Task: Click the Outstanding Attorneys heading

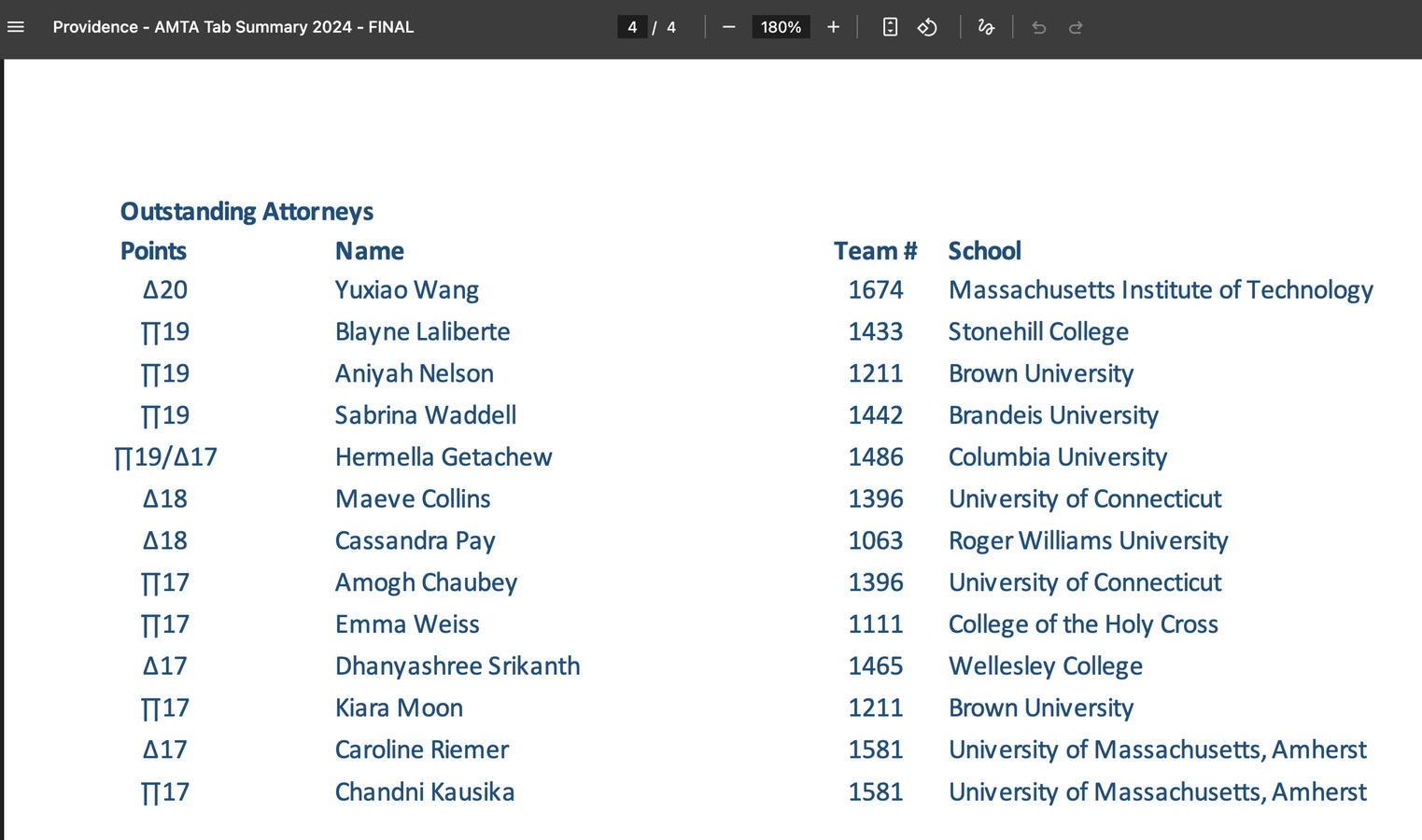Action: pos(246,211)
